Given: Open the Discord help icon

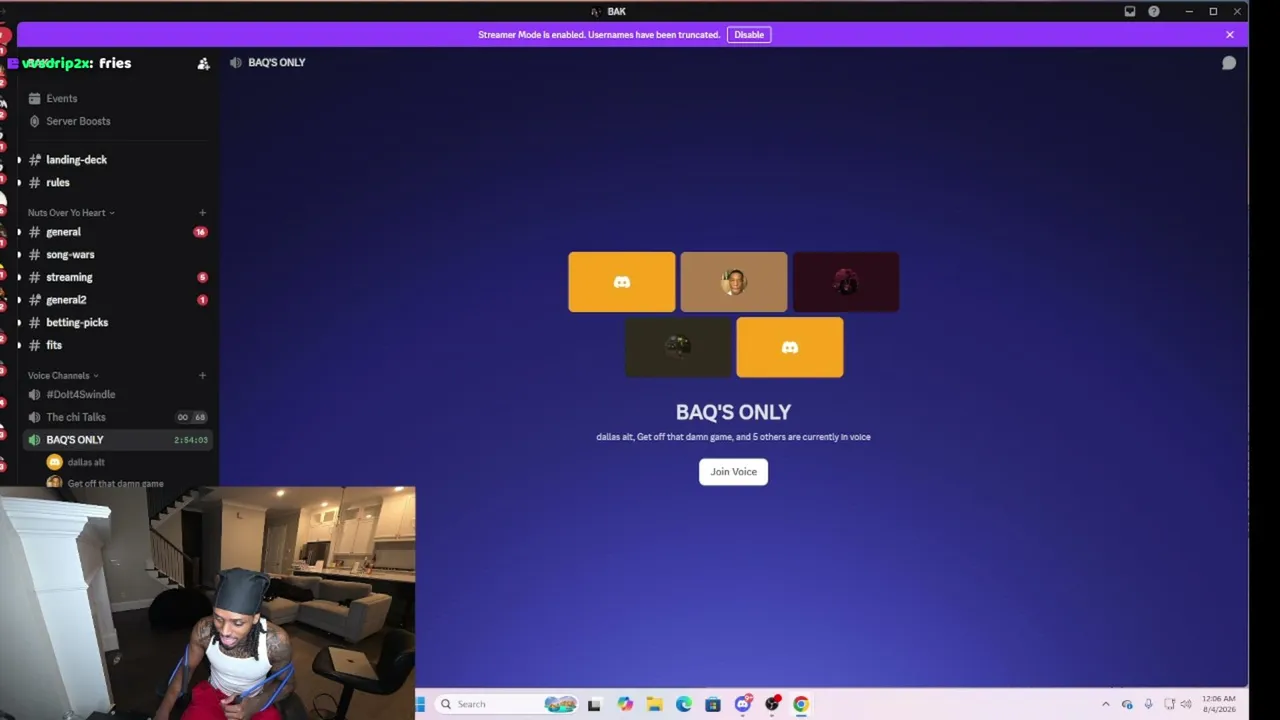Looking at the screenshot, I should pyautogui.click(x=1154, y=12).
